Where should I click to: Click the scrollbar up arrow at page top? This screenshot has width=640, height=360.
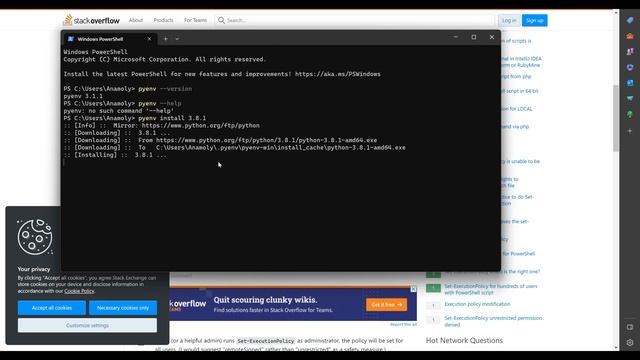(x=616, y=13)
